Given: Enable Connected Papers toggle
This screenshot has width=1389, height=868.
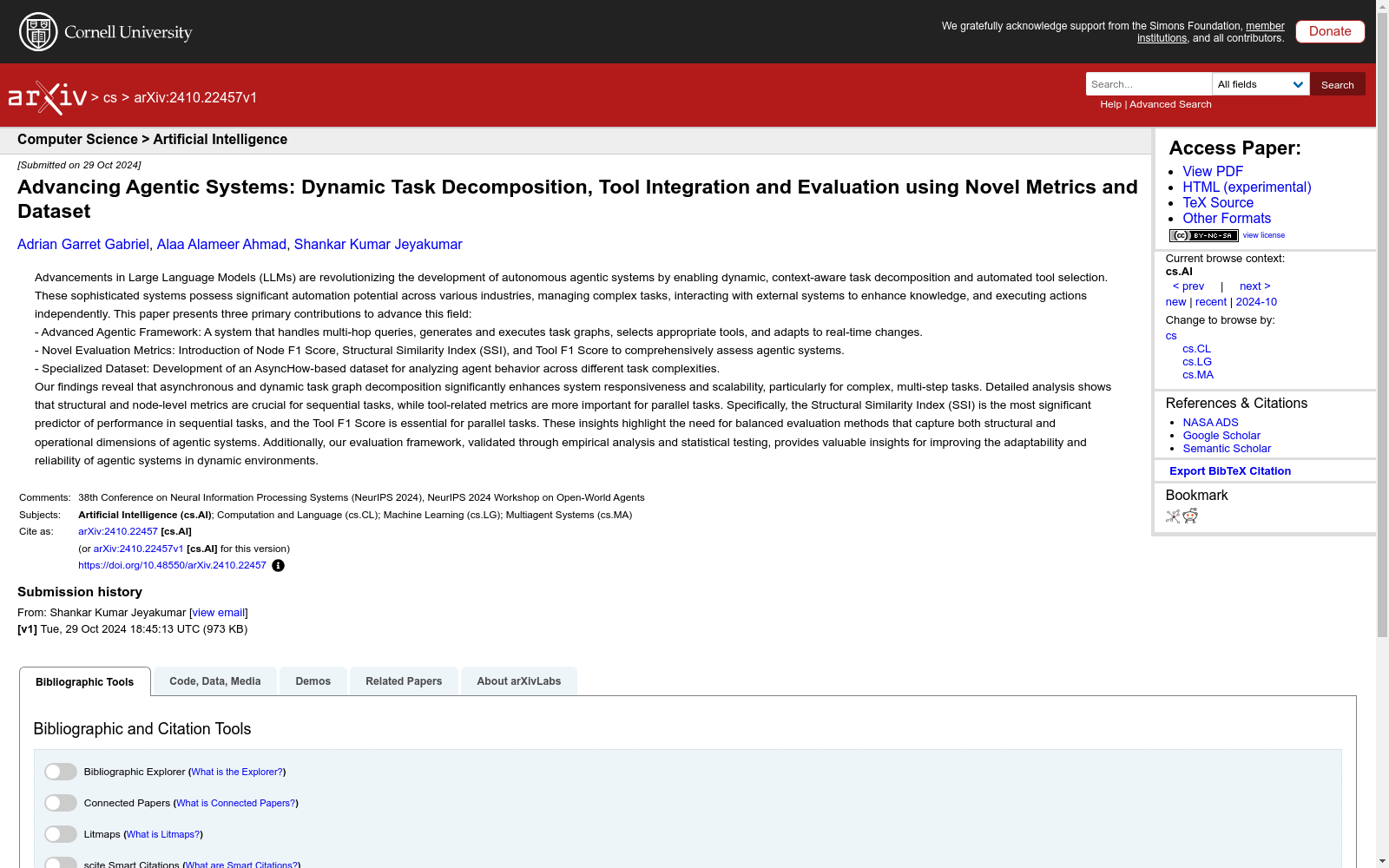Looking at the screenshot, I should click(x=61, y=803).
